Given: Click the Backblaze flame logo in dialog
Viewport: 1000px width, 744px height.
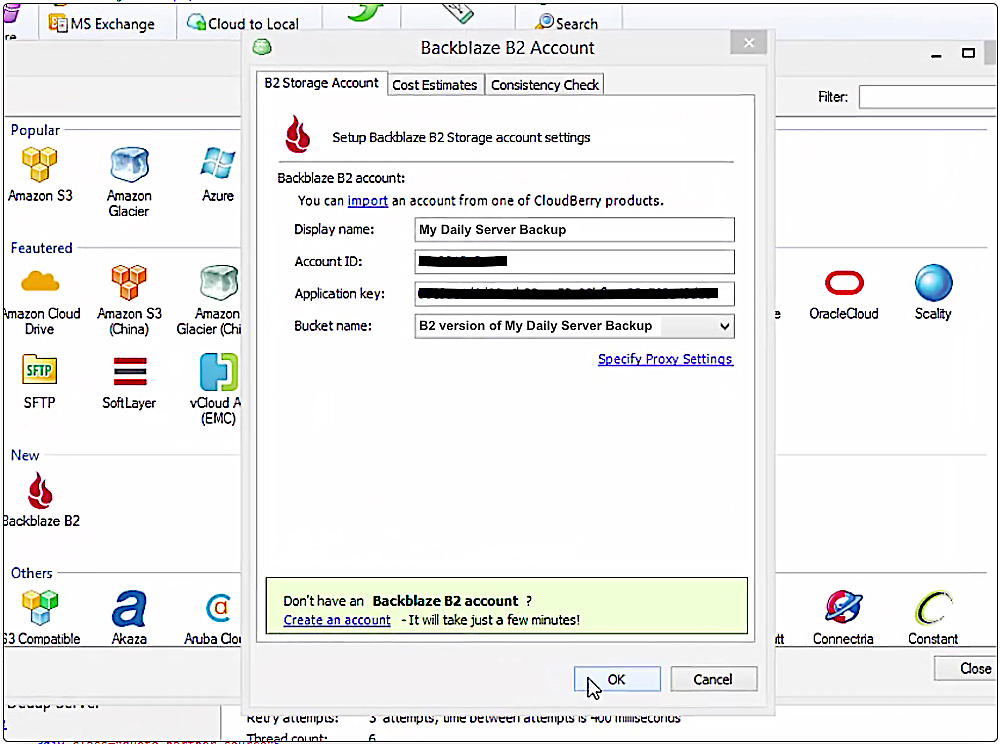Looking at the screenshot, I should [x=297, y=135].
